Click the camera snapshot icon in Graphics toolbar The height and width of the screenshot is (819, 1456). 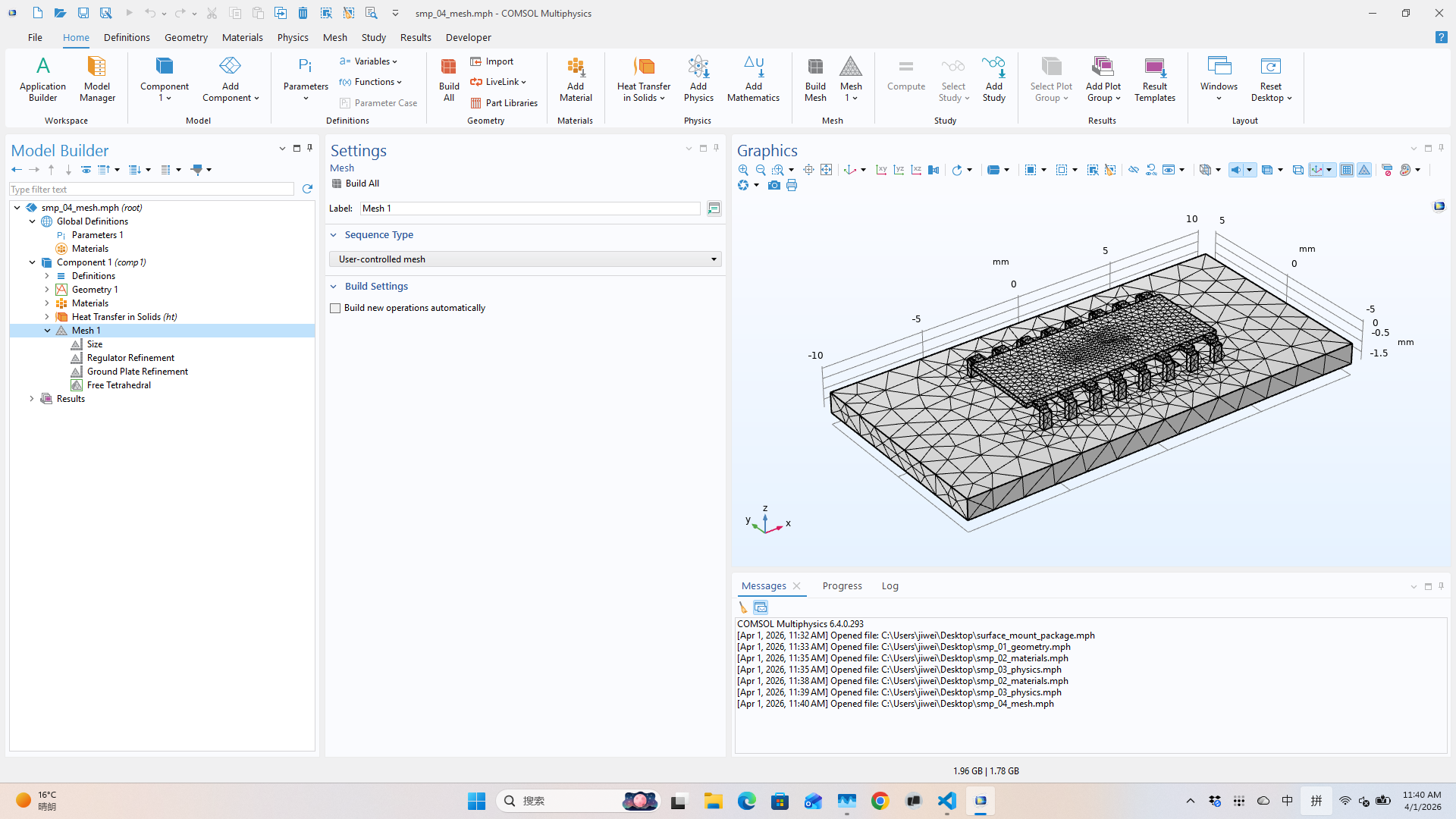click(x=774, y=185)
